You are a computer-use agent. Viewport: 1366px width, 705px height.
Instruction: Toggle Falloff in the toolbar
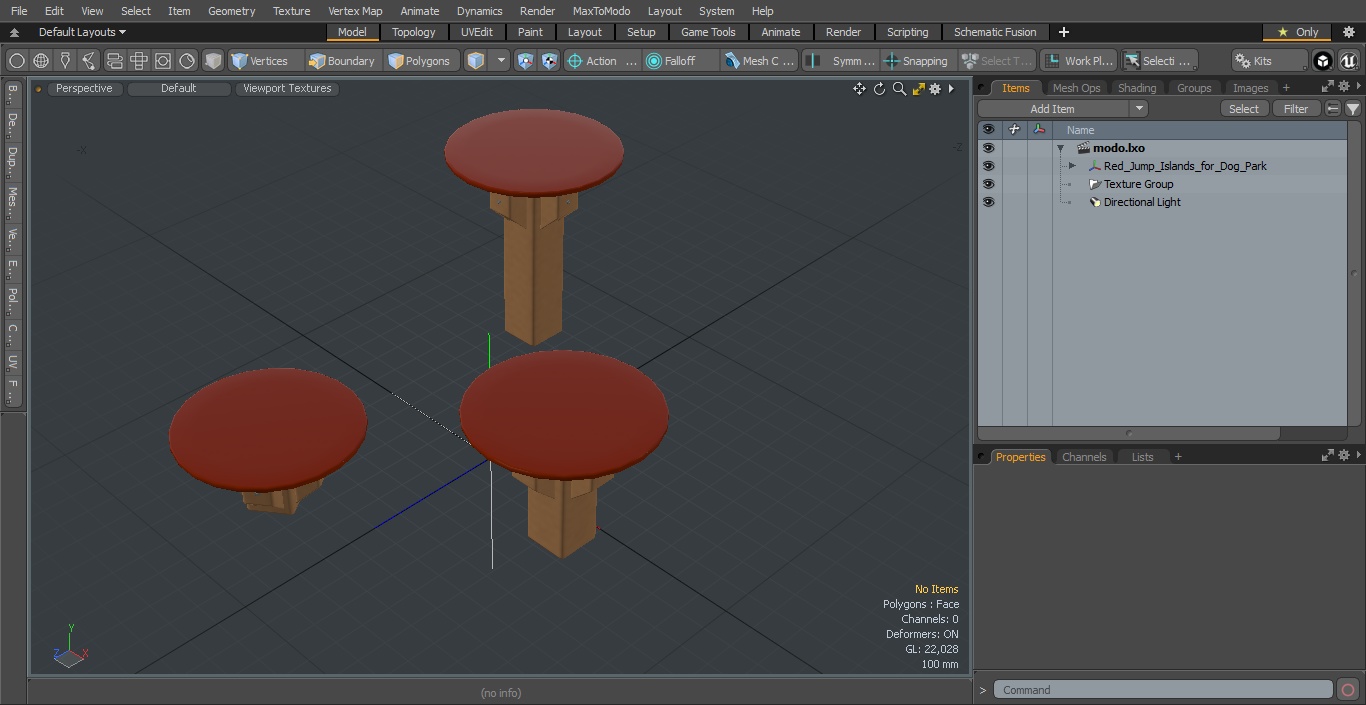click(681, 61)
